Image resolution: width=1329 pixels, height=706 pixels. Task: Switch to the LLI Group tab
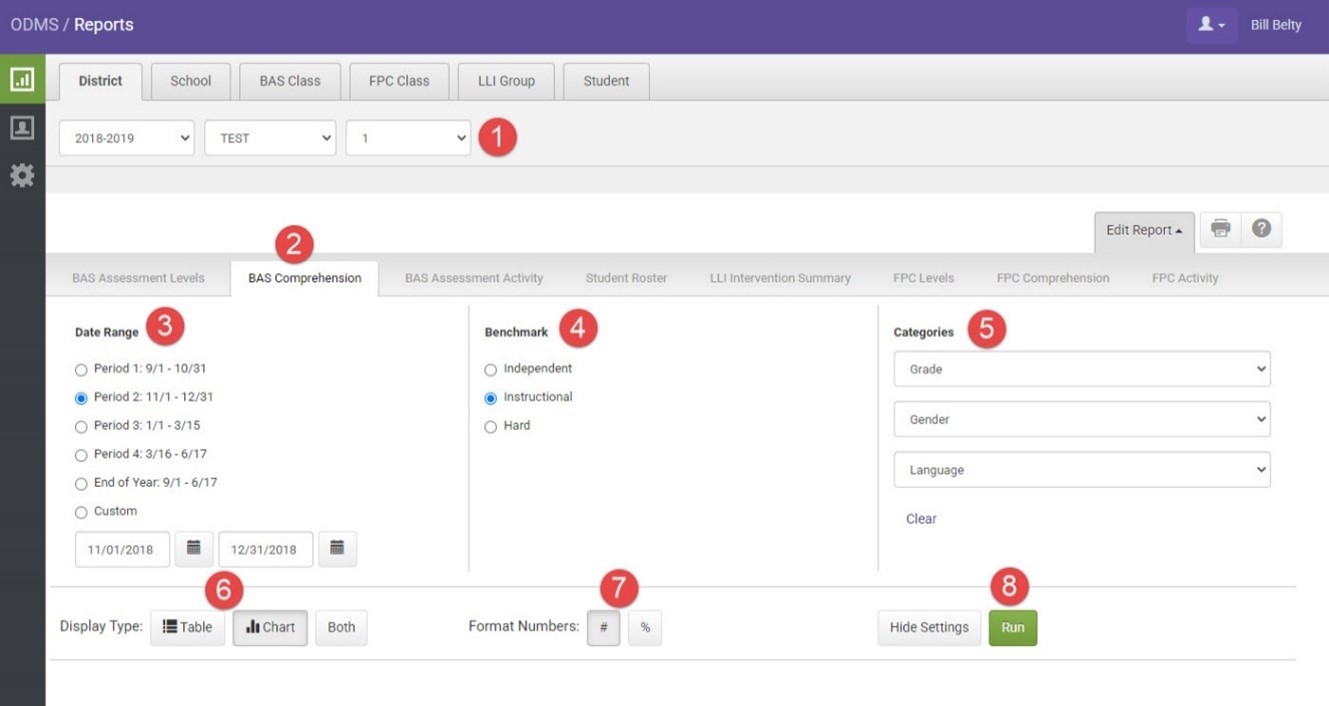tap(506, 81)
